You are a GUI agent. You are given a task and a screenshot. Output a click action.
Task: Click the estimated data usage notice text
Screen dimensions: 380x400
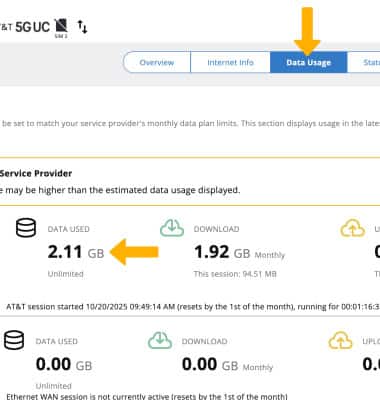point(120,190)
